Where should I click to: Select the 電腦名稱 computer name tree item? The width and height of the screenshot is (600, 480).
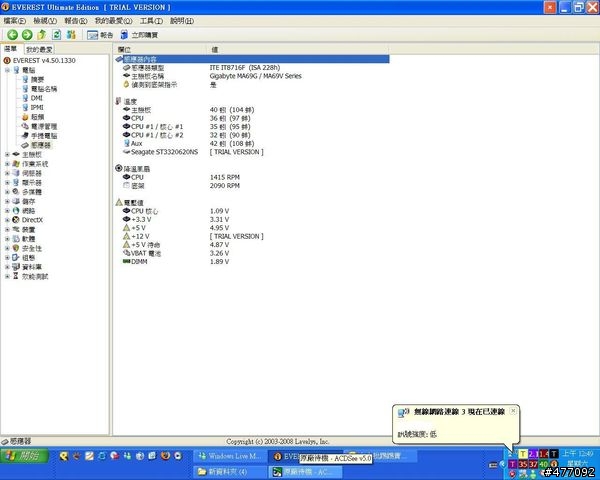click(44, 89)
